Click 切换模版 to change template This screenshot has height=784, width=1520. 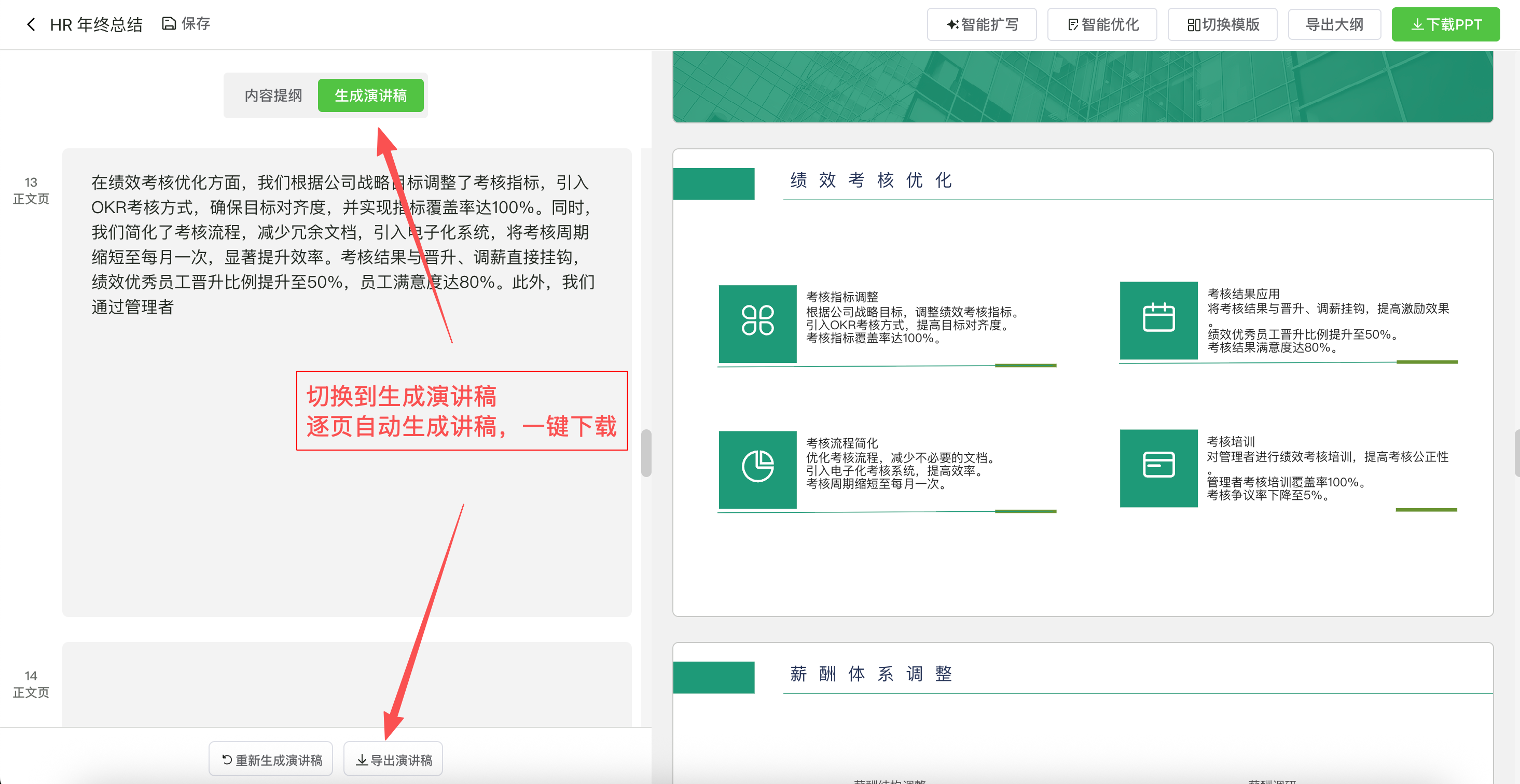pyautogui.click(x=1222, y=24)
